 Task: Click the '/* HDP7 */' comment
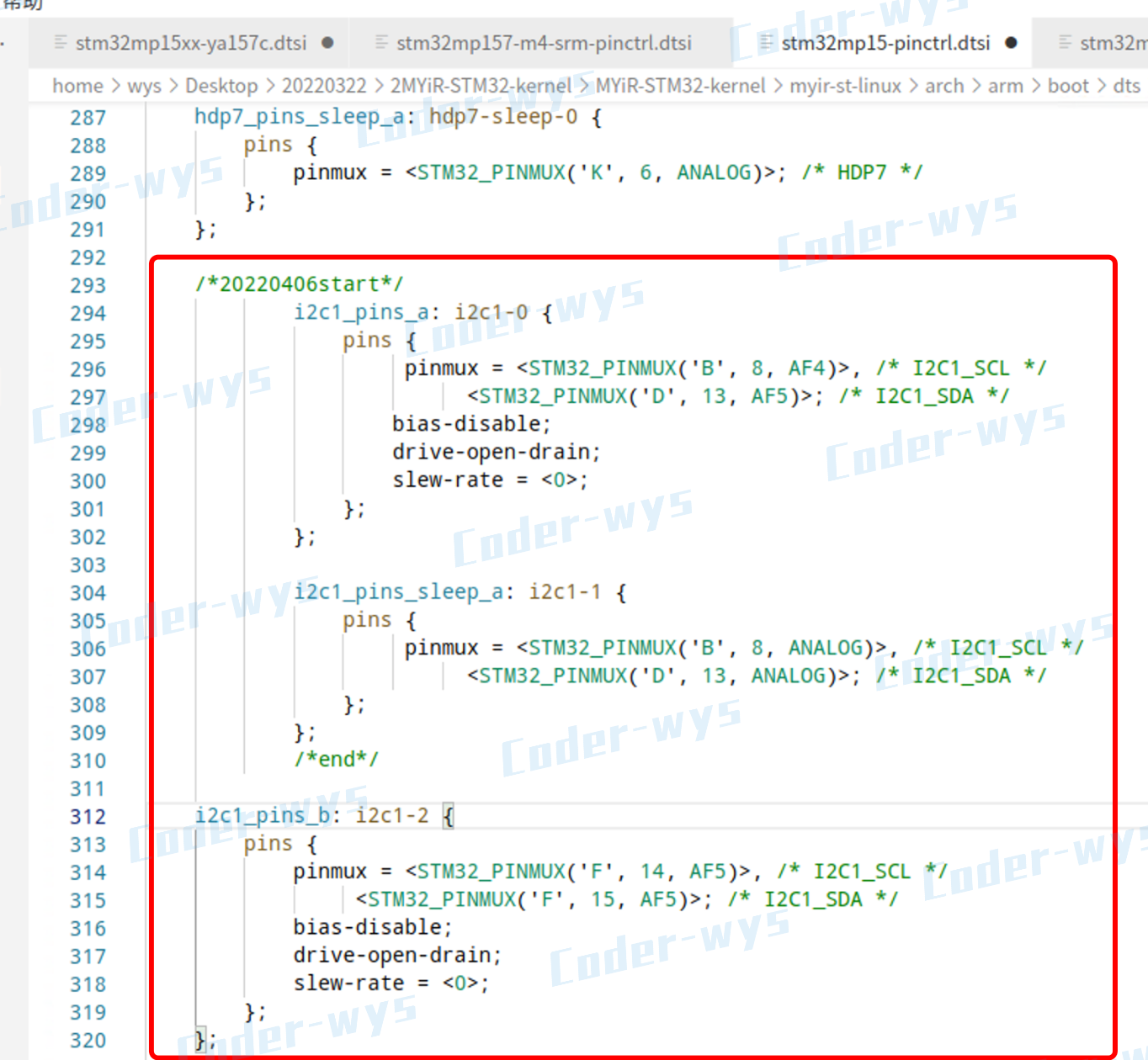[x=862, y=172]
